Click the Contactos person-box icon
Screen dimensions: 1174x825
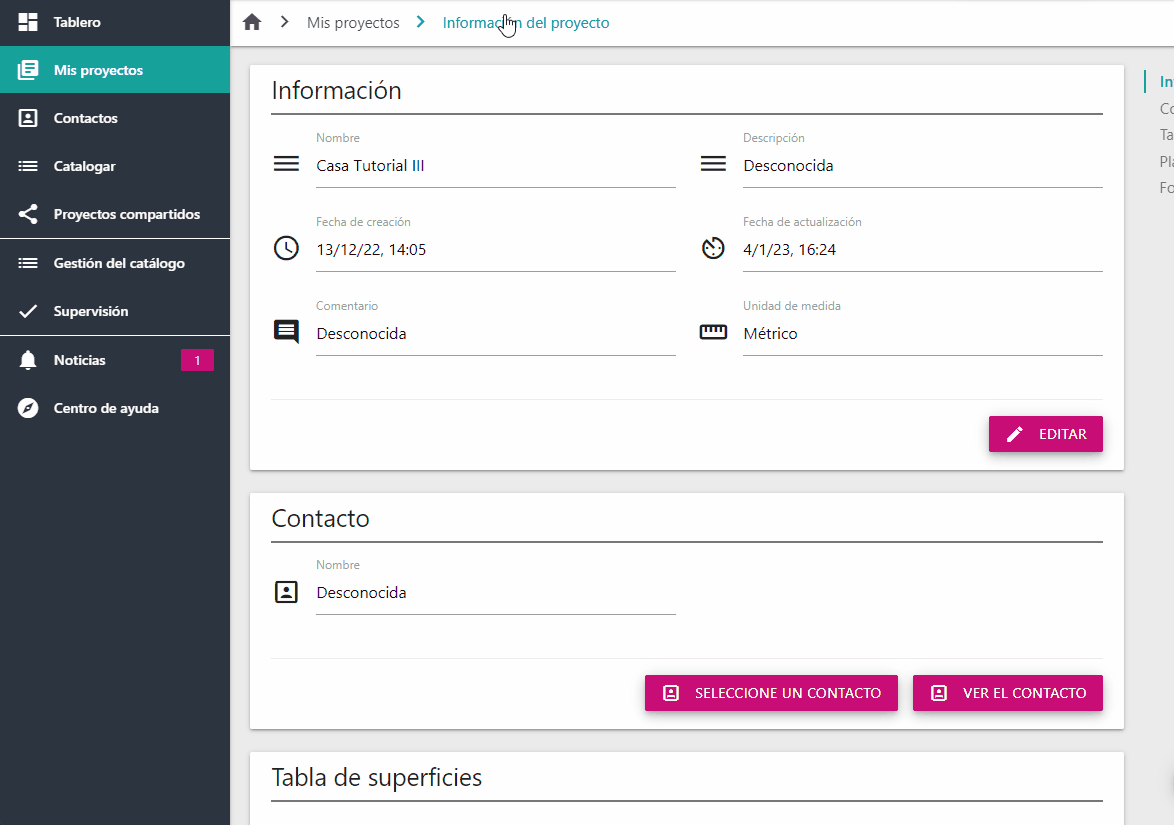click(x=28, y=118)
